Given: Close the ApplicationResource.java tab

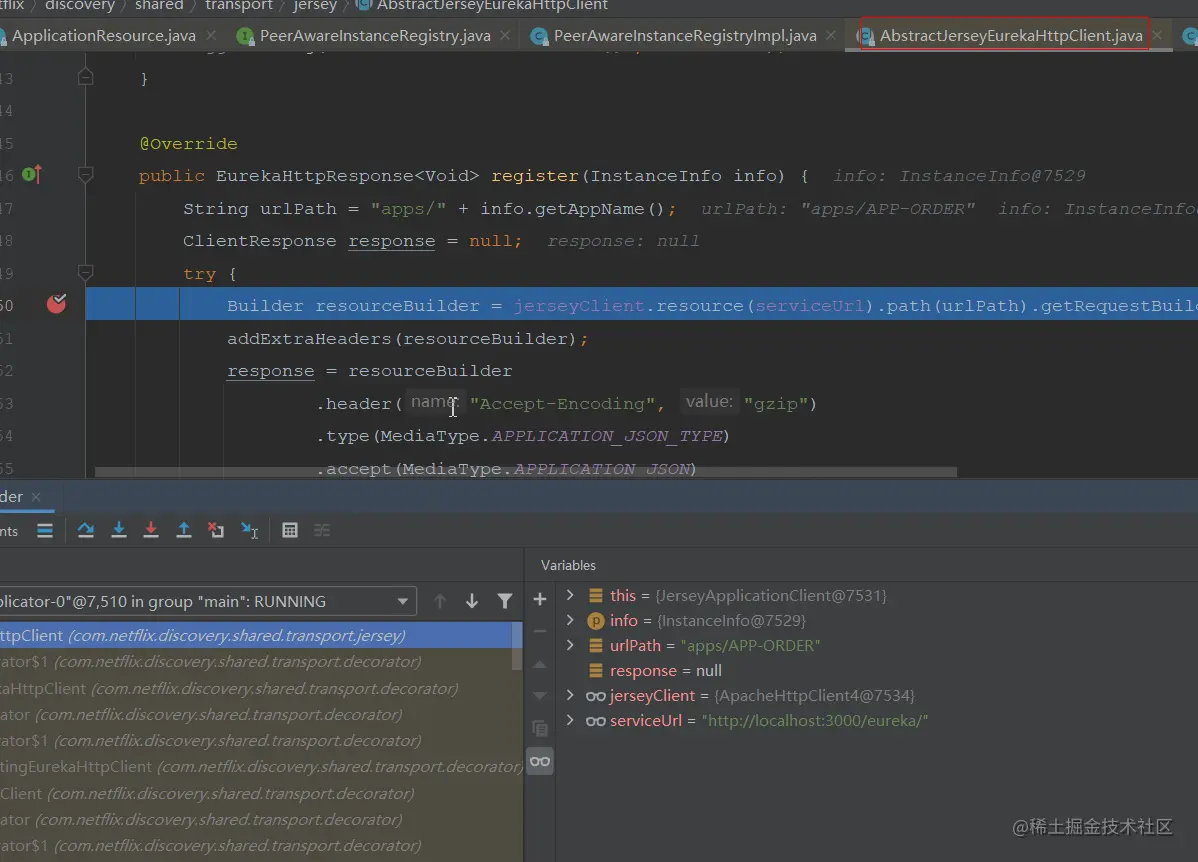Looking at the screenshot, I should [x=211, y=35].
